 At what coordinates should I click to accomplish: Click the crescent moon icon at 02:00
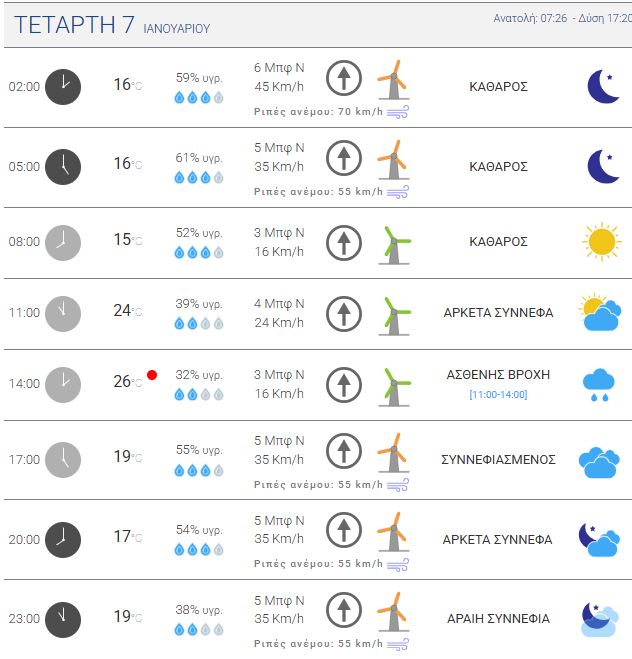[x=603, y=87]
